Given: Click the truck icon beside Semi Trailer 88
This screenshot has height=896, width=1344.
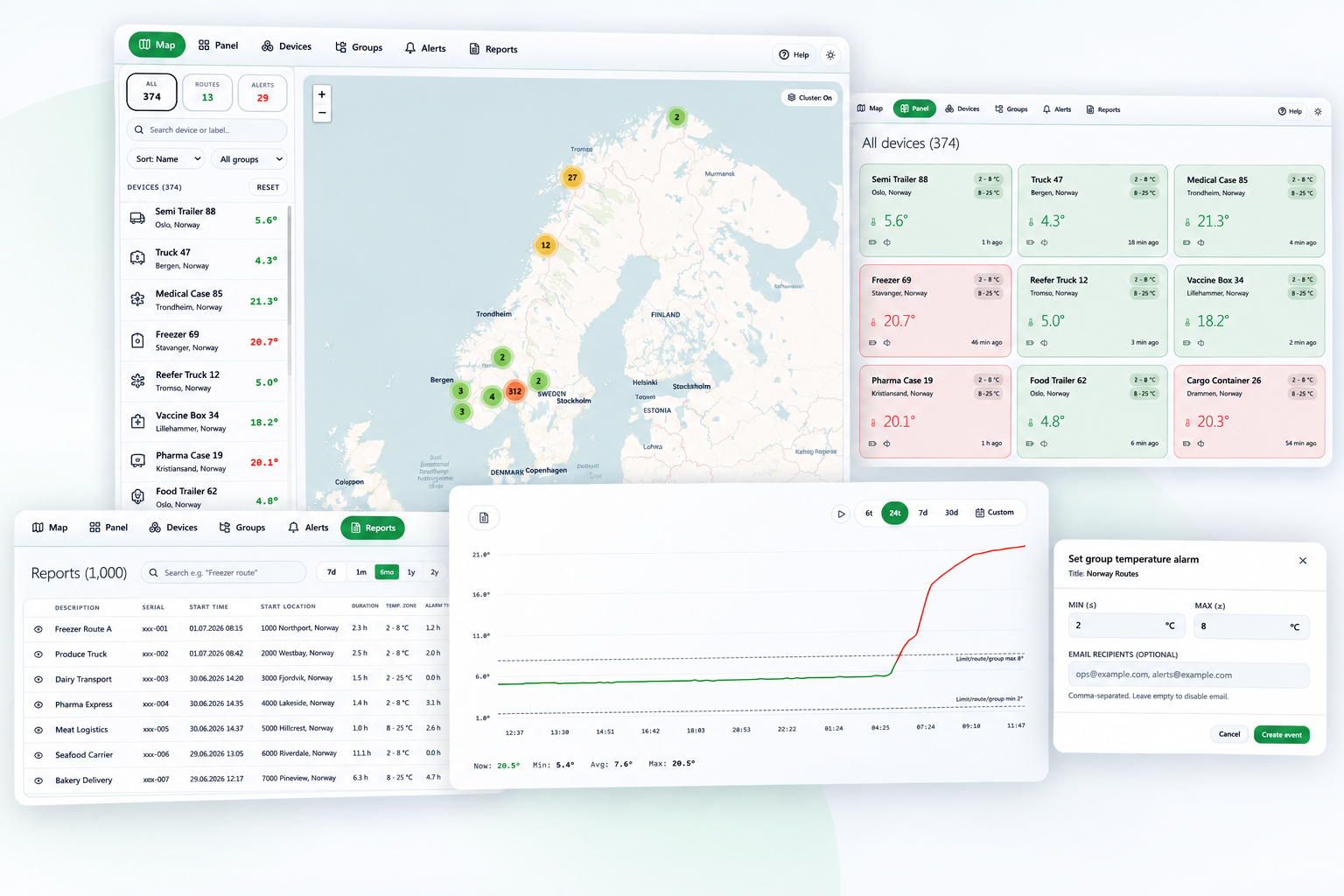Looking at the screenshot, I should pos(137,218).
